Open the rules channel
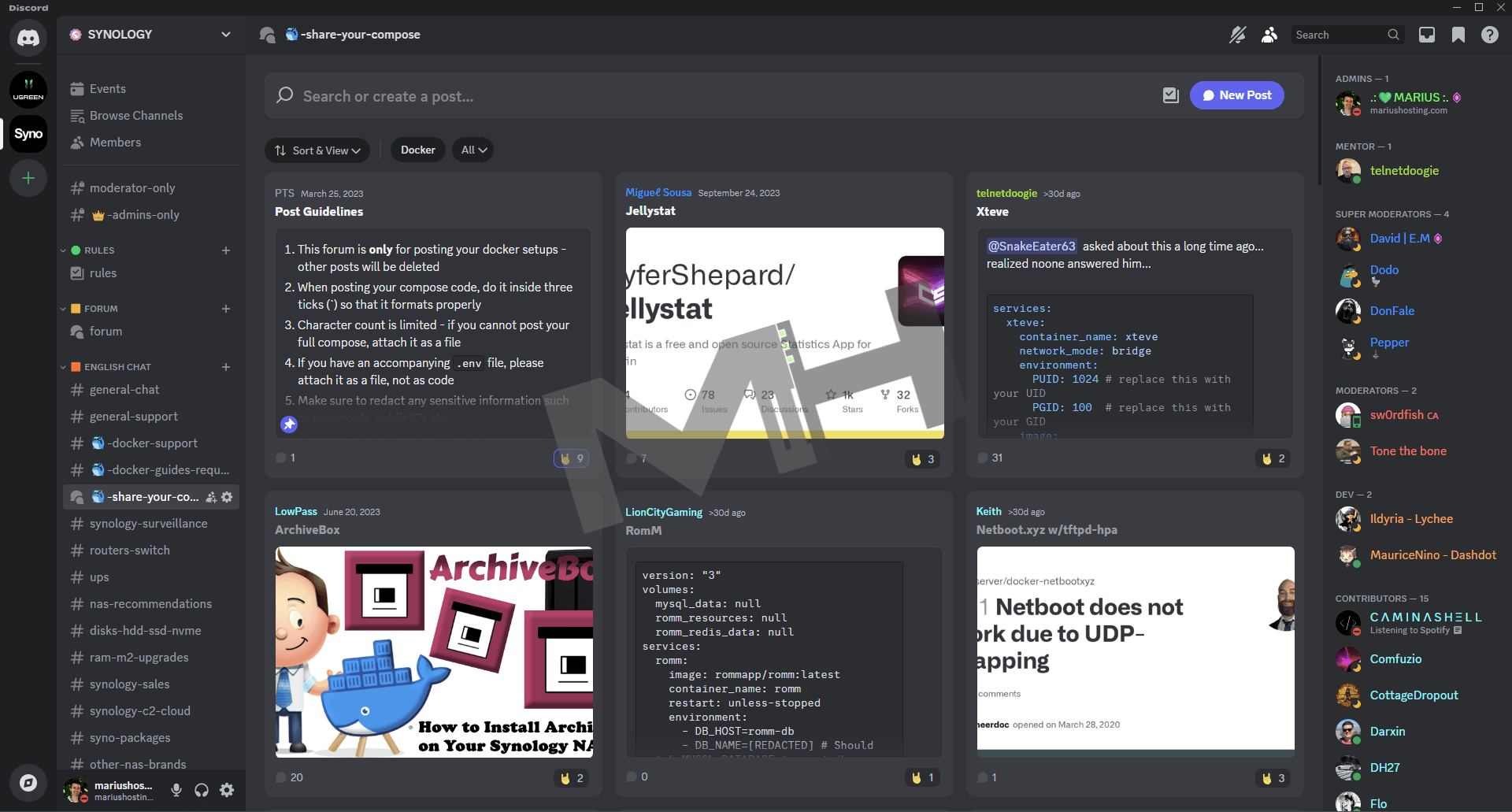 coord(151,273)
